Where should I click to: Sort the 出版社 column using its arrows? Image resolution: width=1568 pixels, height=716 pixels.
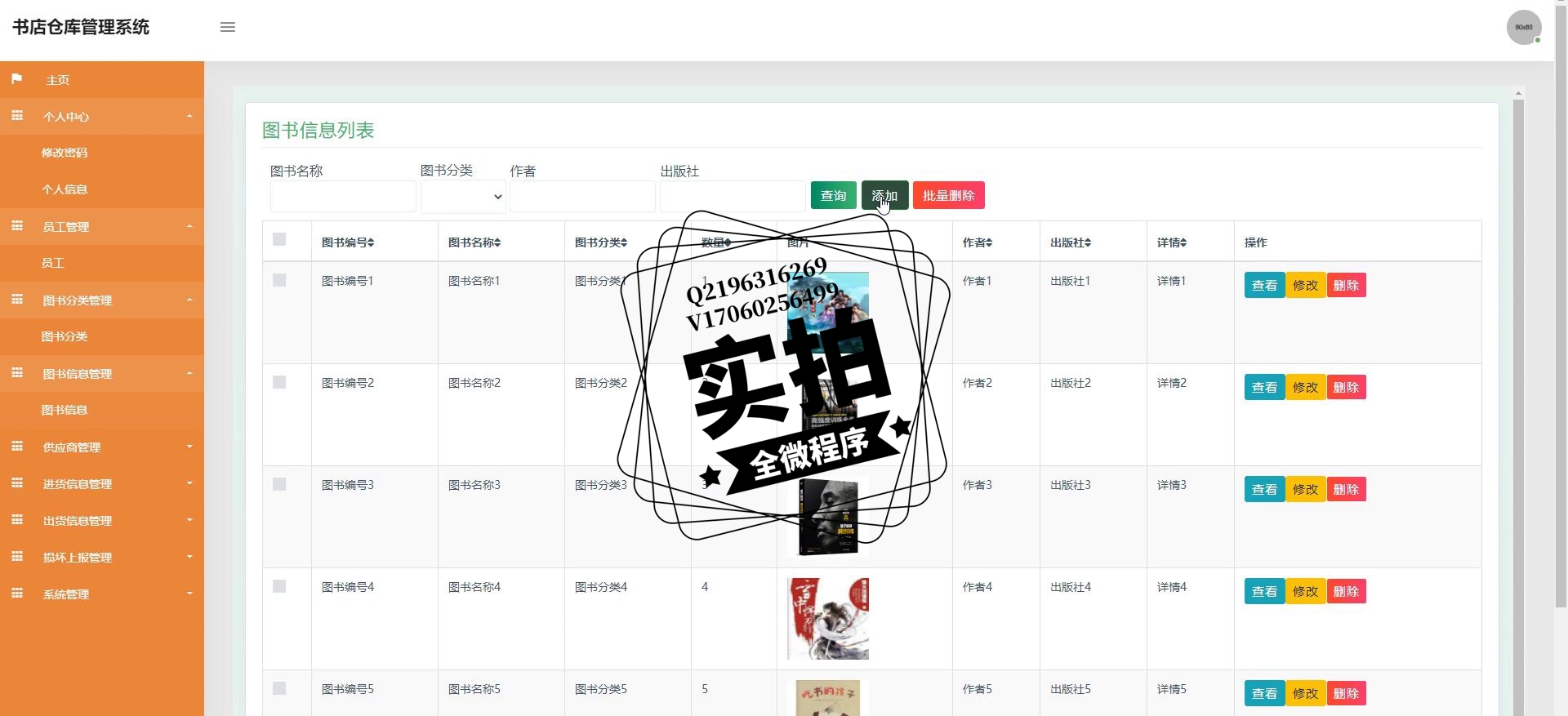coord(1088,242)
